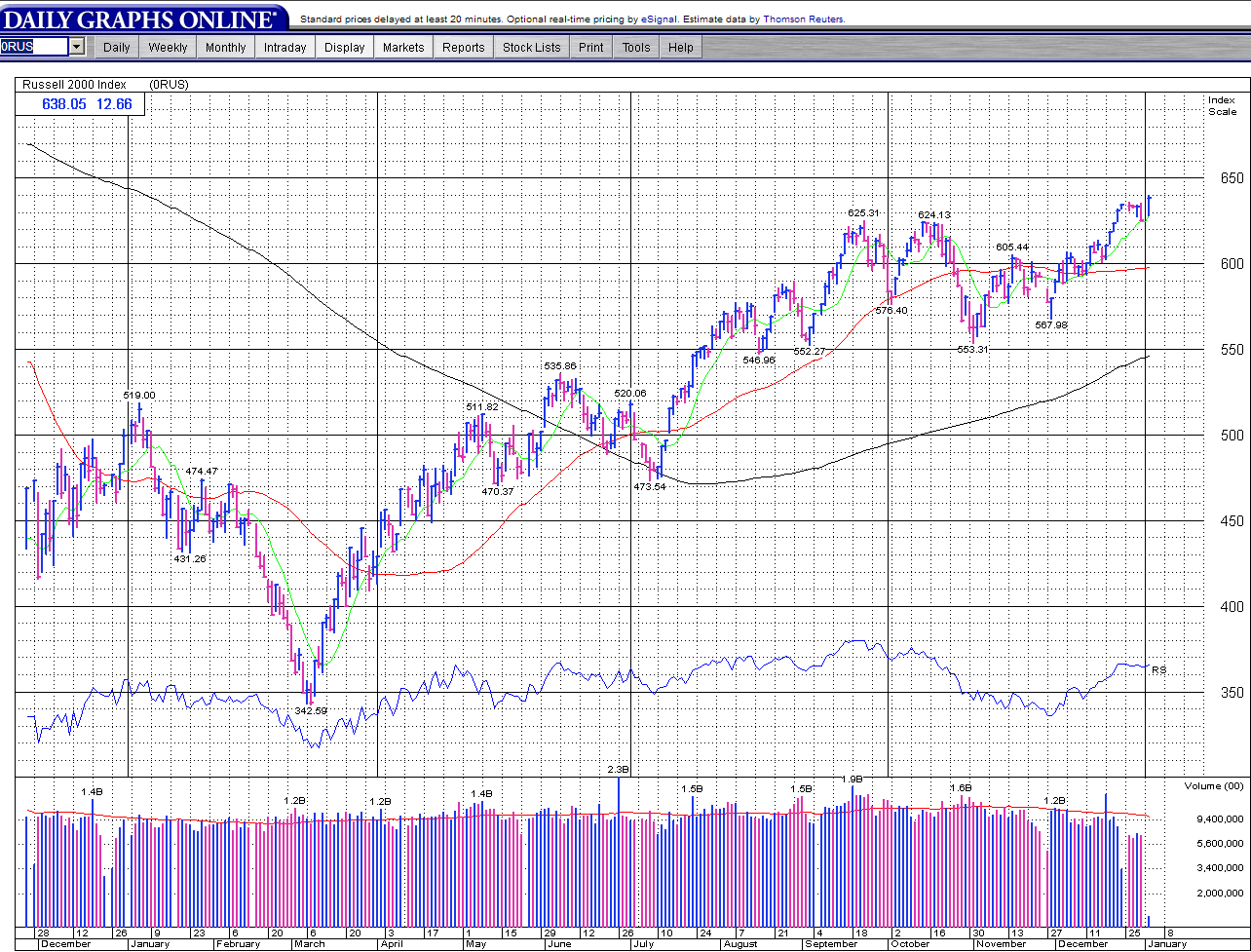Show the Monthly chart view
Image resolution: width=1251 pixels, height=952 pixels.
coord(226,47)
